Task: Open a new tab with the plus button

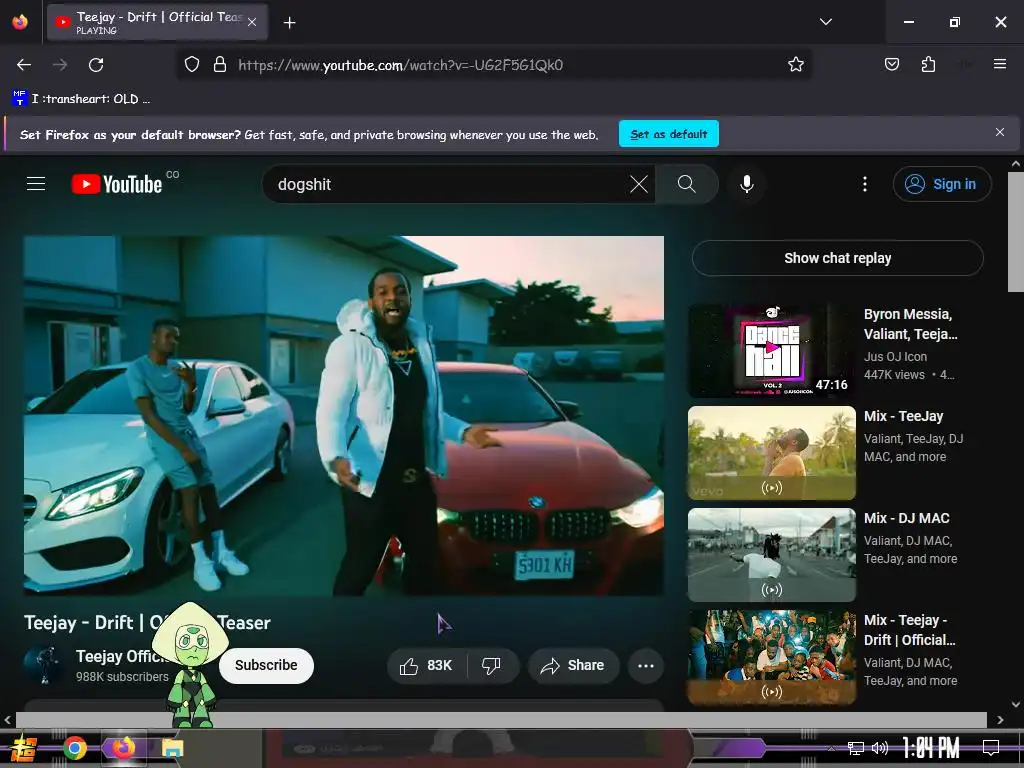Action: pyautogui.click(x=289, y=23)
